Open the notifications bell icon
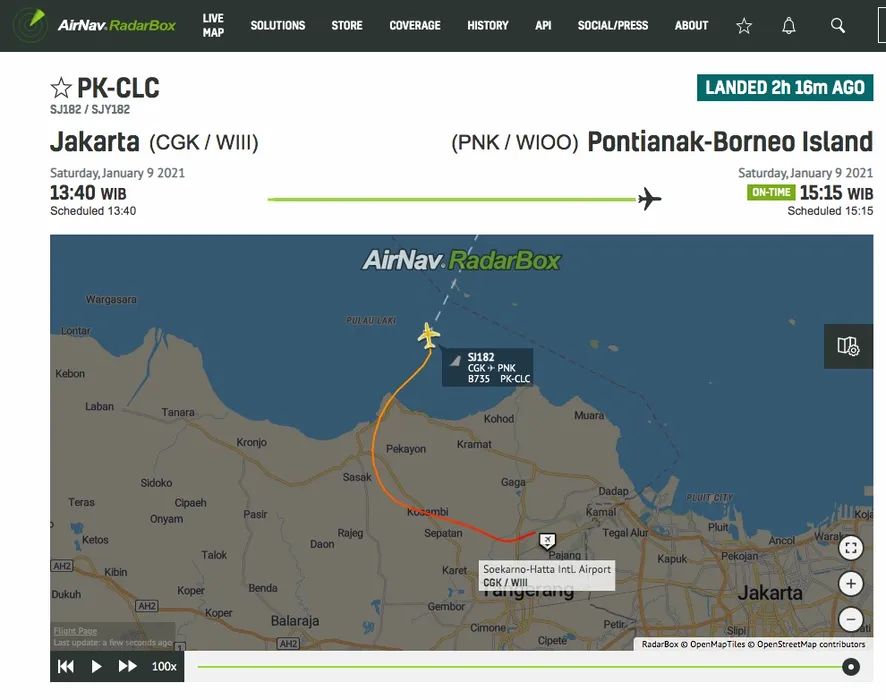Image resolution: width=886 pixels, height=700 pixels. 789,26
